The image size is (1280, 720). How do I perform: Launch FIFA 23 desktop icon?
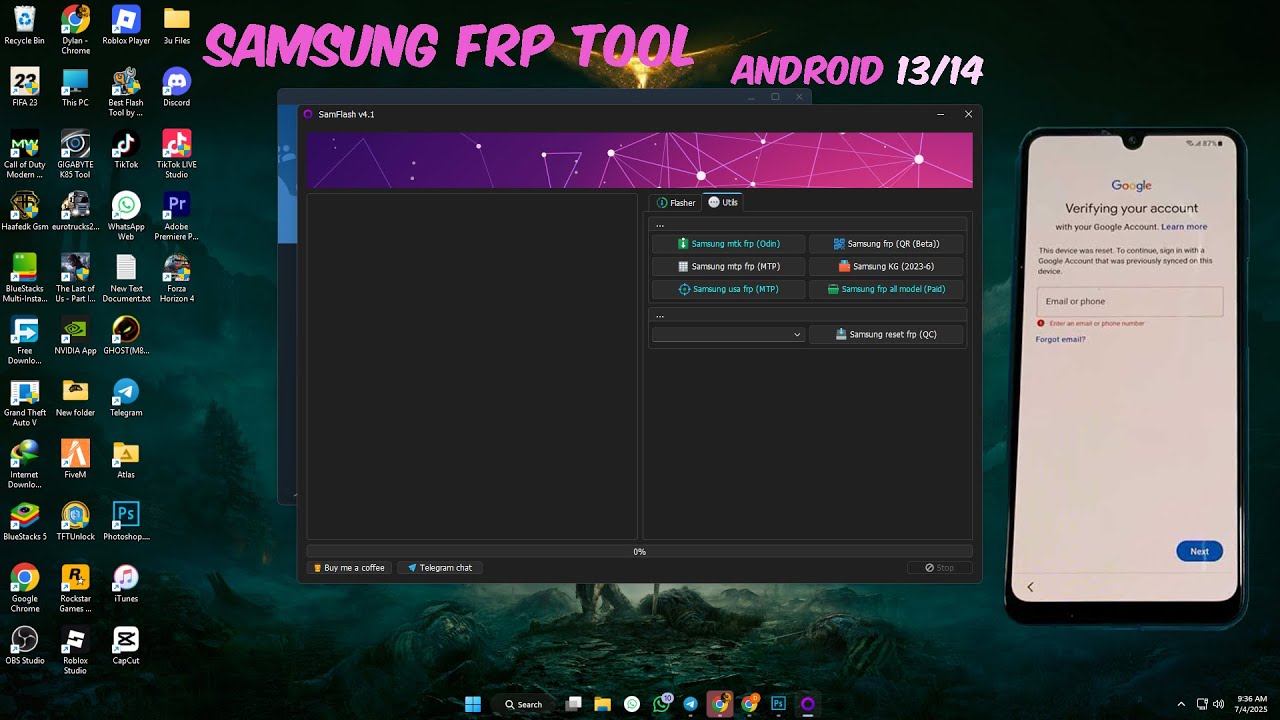tap(25, 88)
